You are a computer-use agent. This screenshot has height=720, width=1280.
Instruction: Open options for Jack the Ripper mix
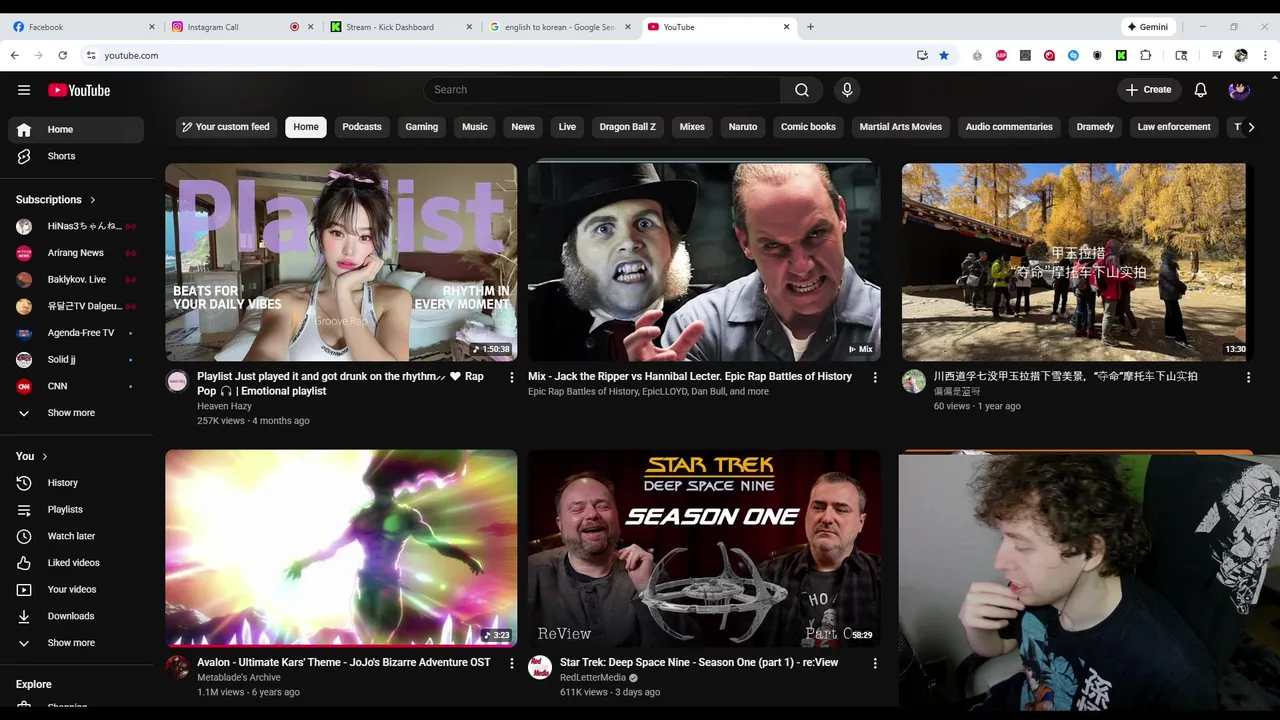(875, 377)
